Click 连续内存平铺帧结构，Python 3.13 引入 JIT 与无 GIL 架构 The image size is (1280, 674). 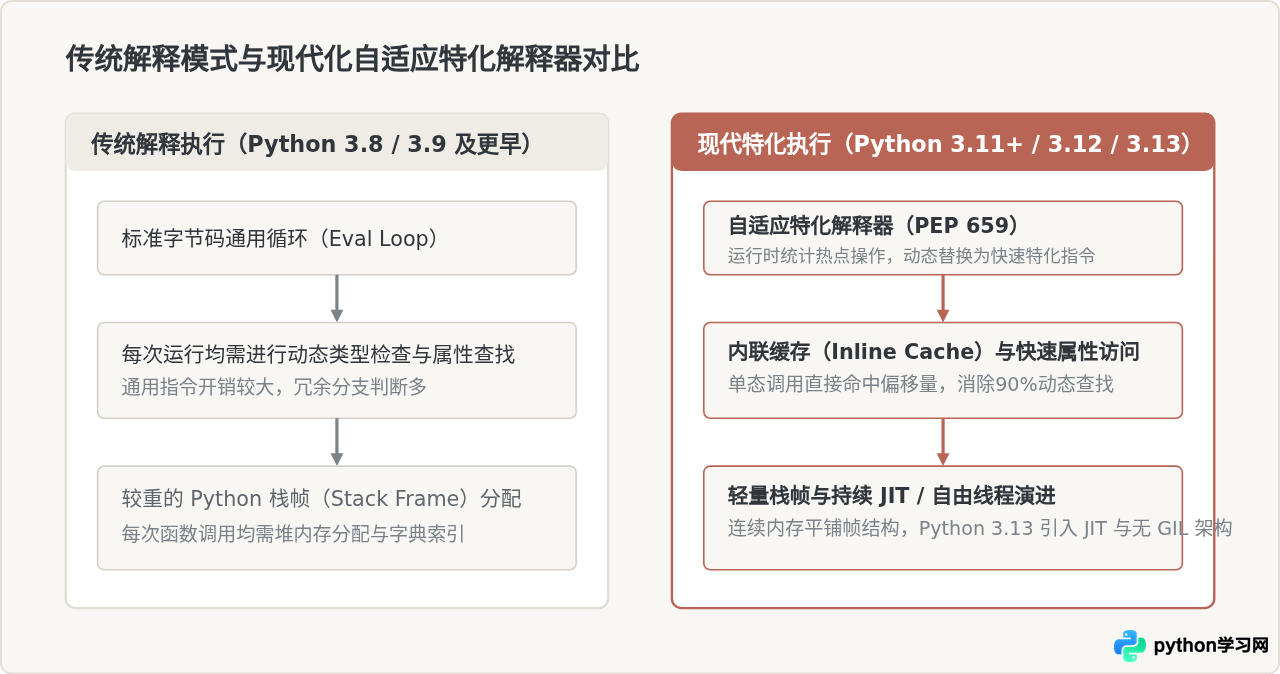(x=980, y=528)
